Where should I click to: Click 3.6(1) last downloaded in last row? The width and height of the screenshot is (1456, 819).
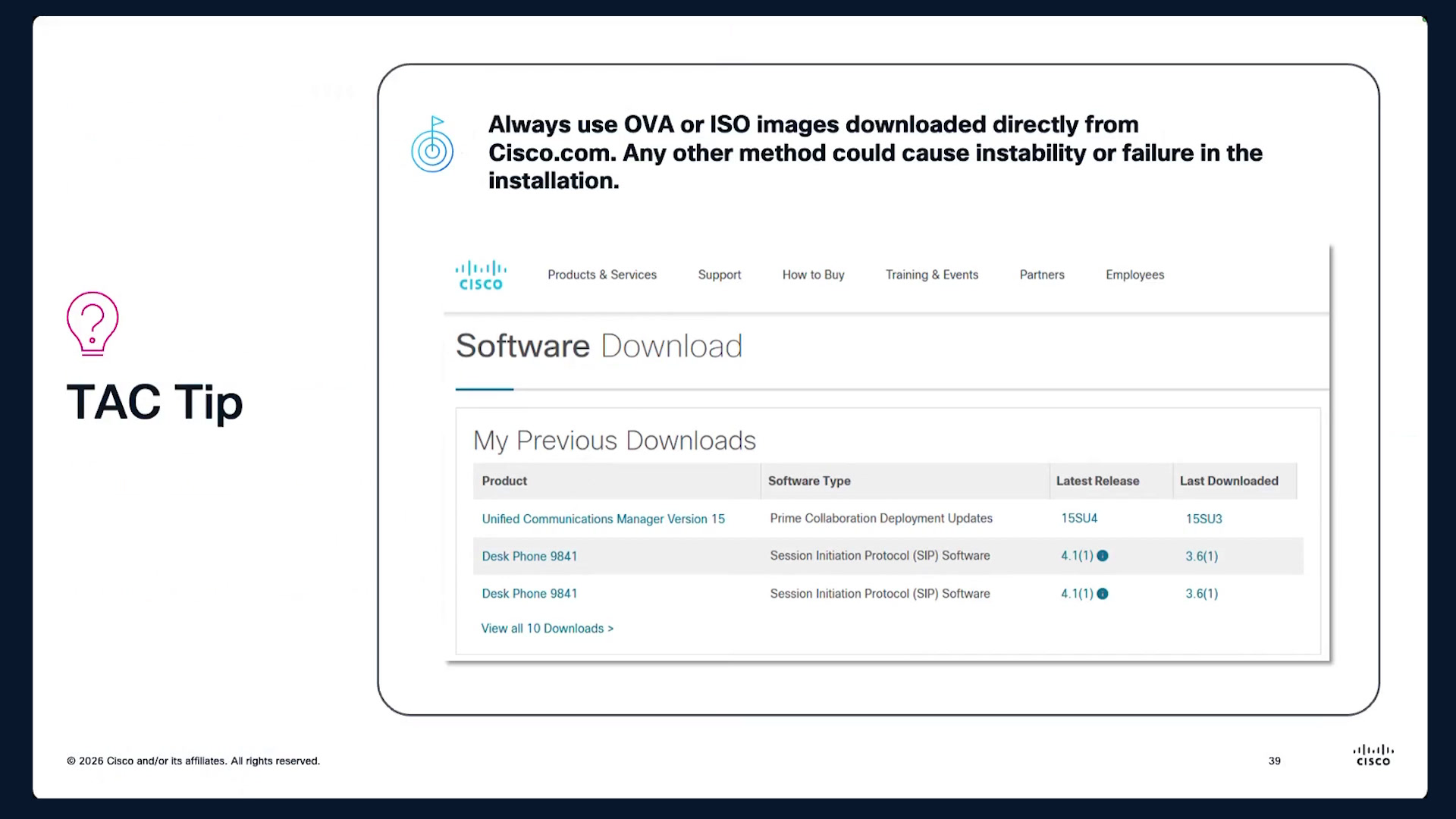pyautogui.click(x=1201, y=594)
